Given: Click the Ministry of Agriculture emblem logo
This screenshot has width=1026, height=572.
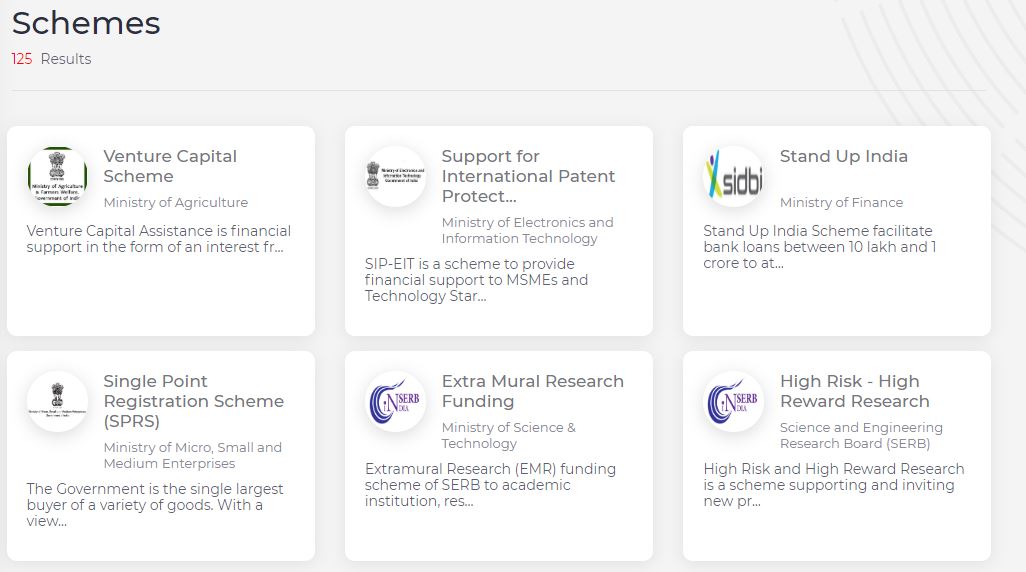Looking at the screenshot, I should coord(58,177).
